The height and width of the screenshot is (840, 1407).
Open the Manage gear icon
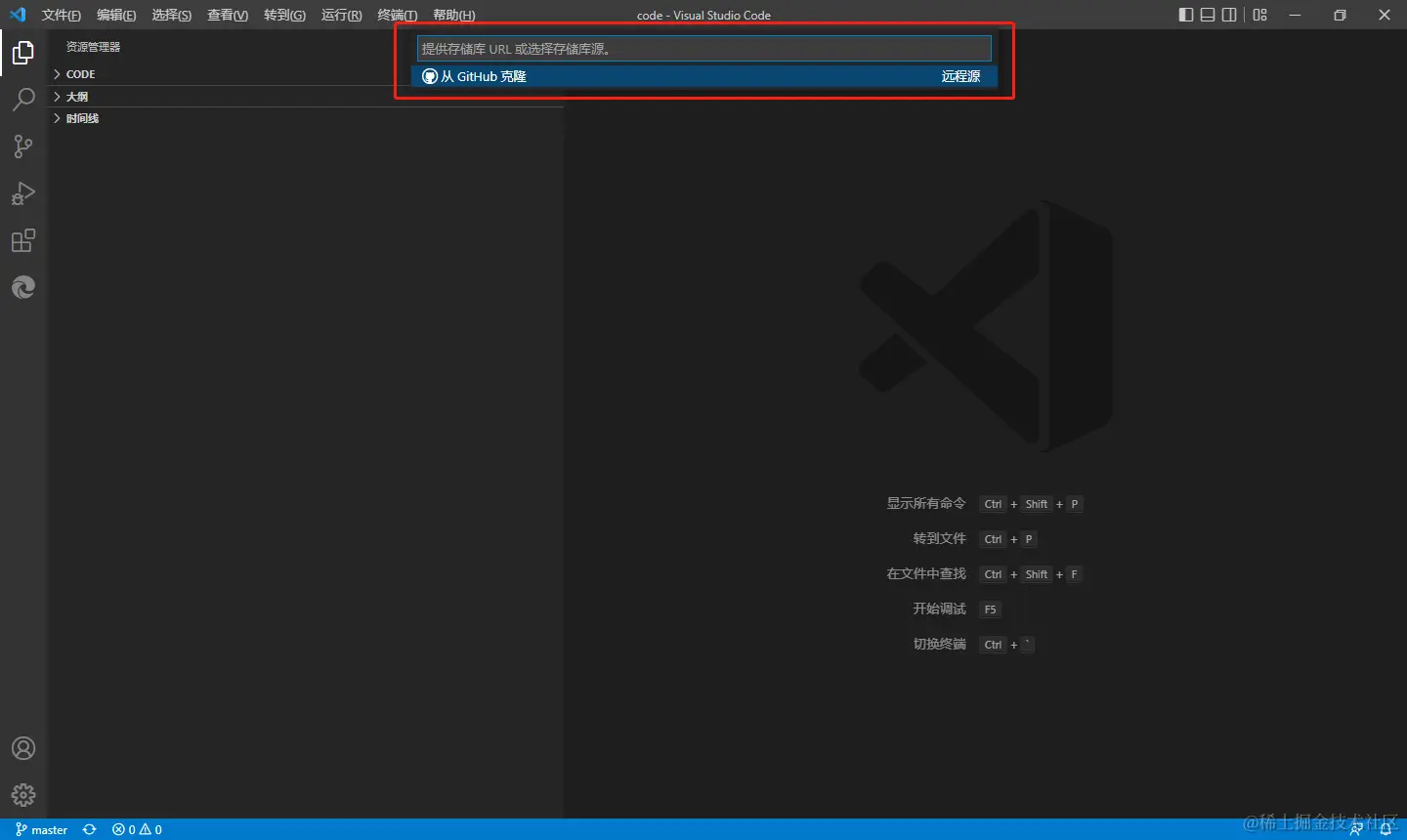click(23, 794)
